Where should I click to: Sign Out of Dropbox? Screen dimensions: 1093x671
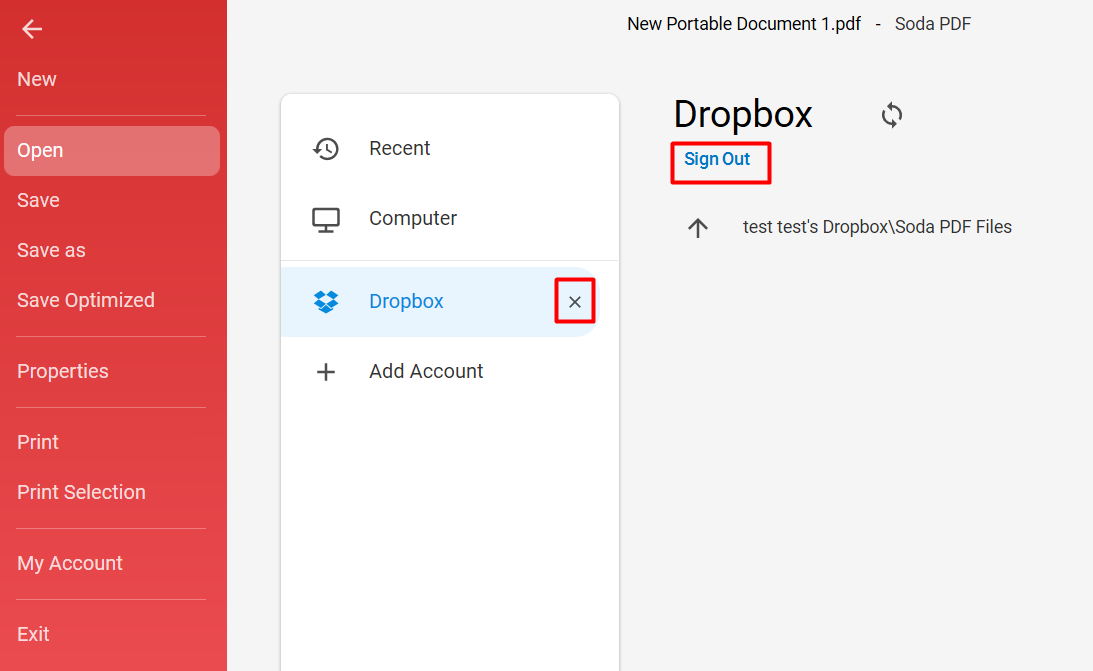717,159
